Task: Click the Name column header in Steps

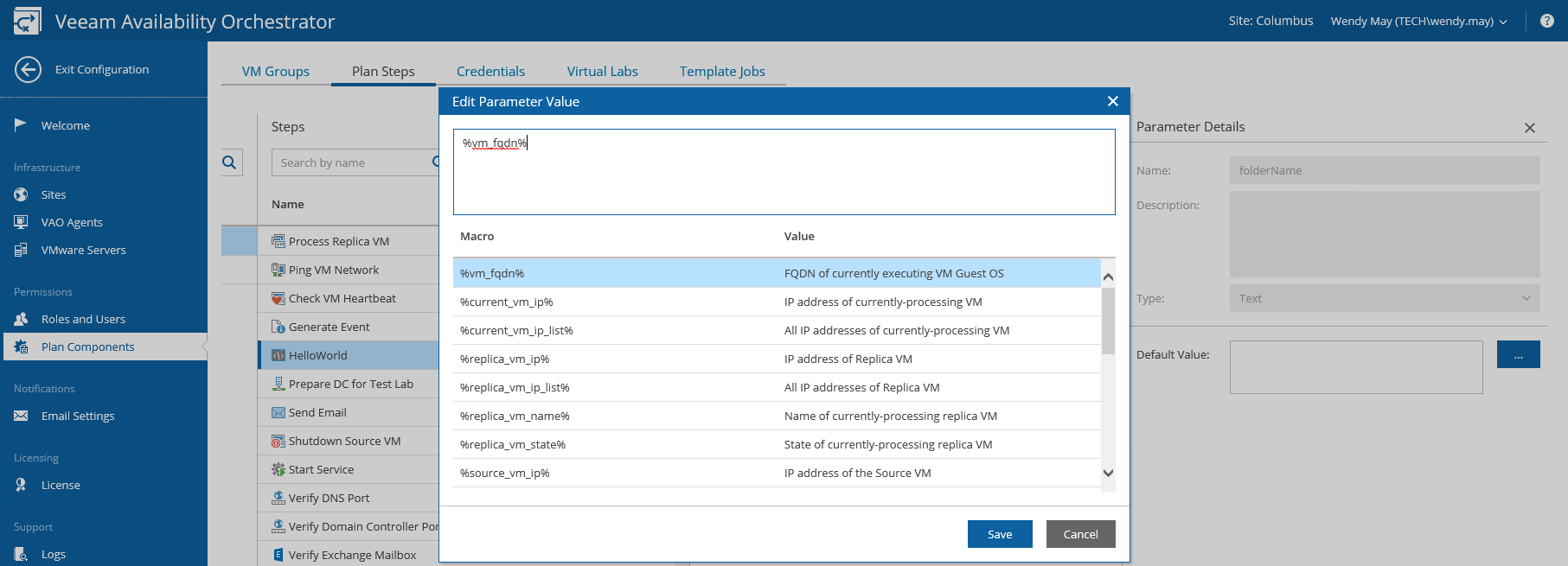Action: coord(288,204)
